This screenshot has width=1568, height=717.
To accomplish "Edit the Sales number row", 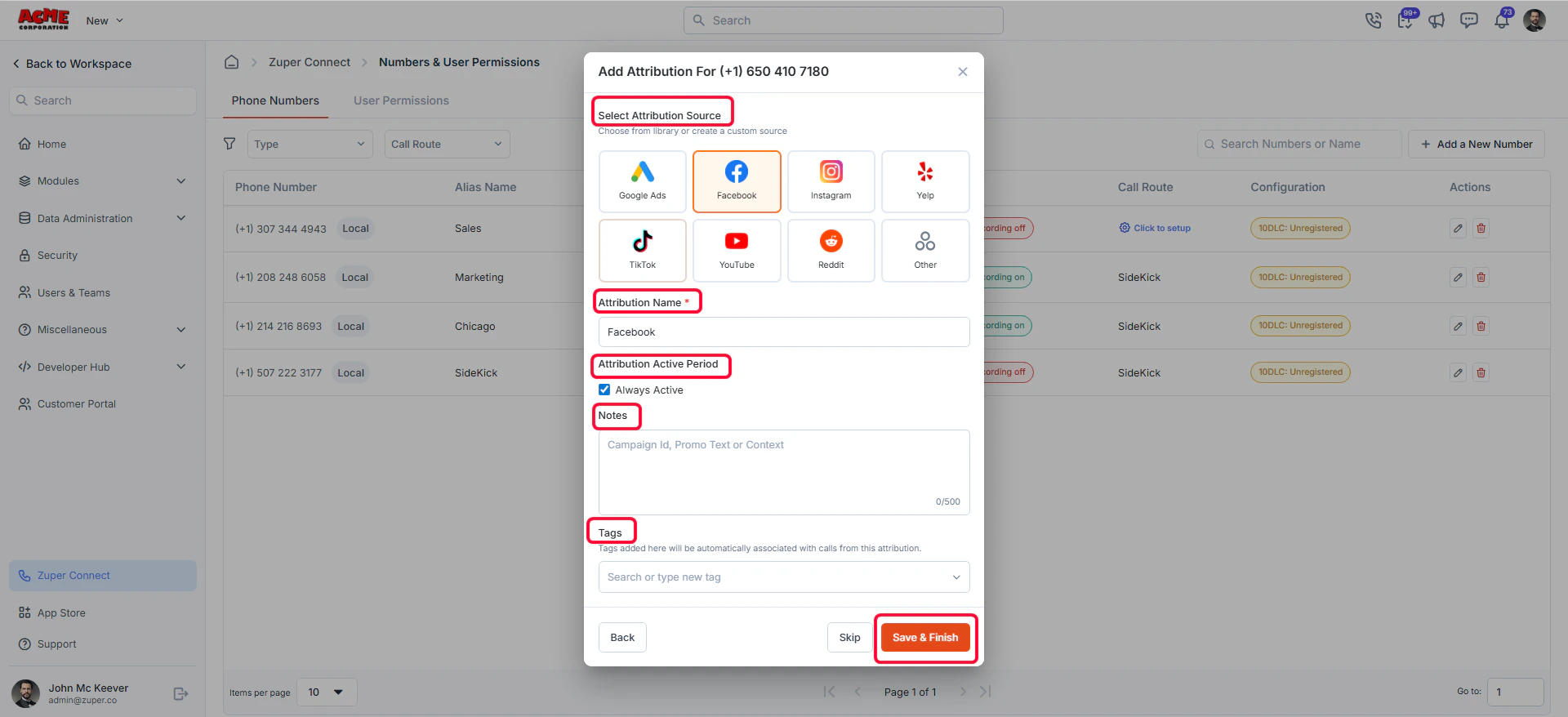I will 1458,229.
